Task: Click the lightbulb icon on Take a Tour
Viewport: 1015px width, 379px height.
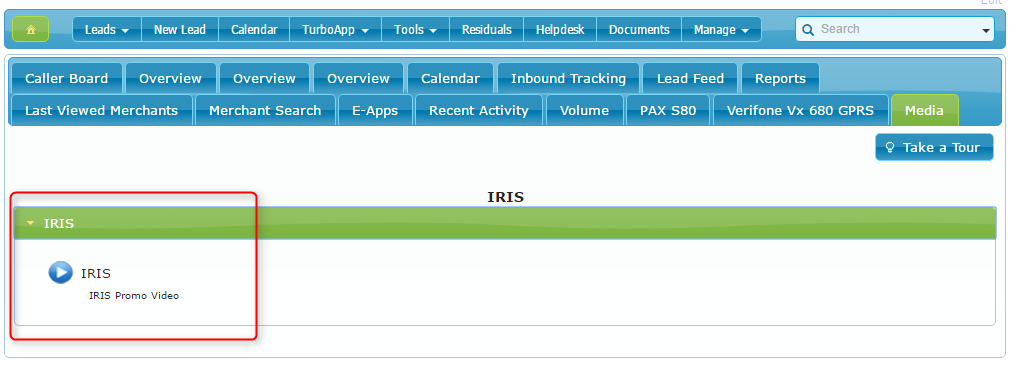Action: click(x=889, y=148)
